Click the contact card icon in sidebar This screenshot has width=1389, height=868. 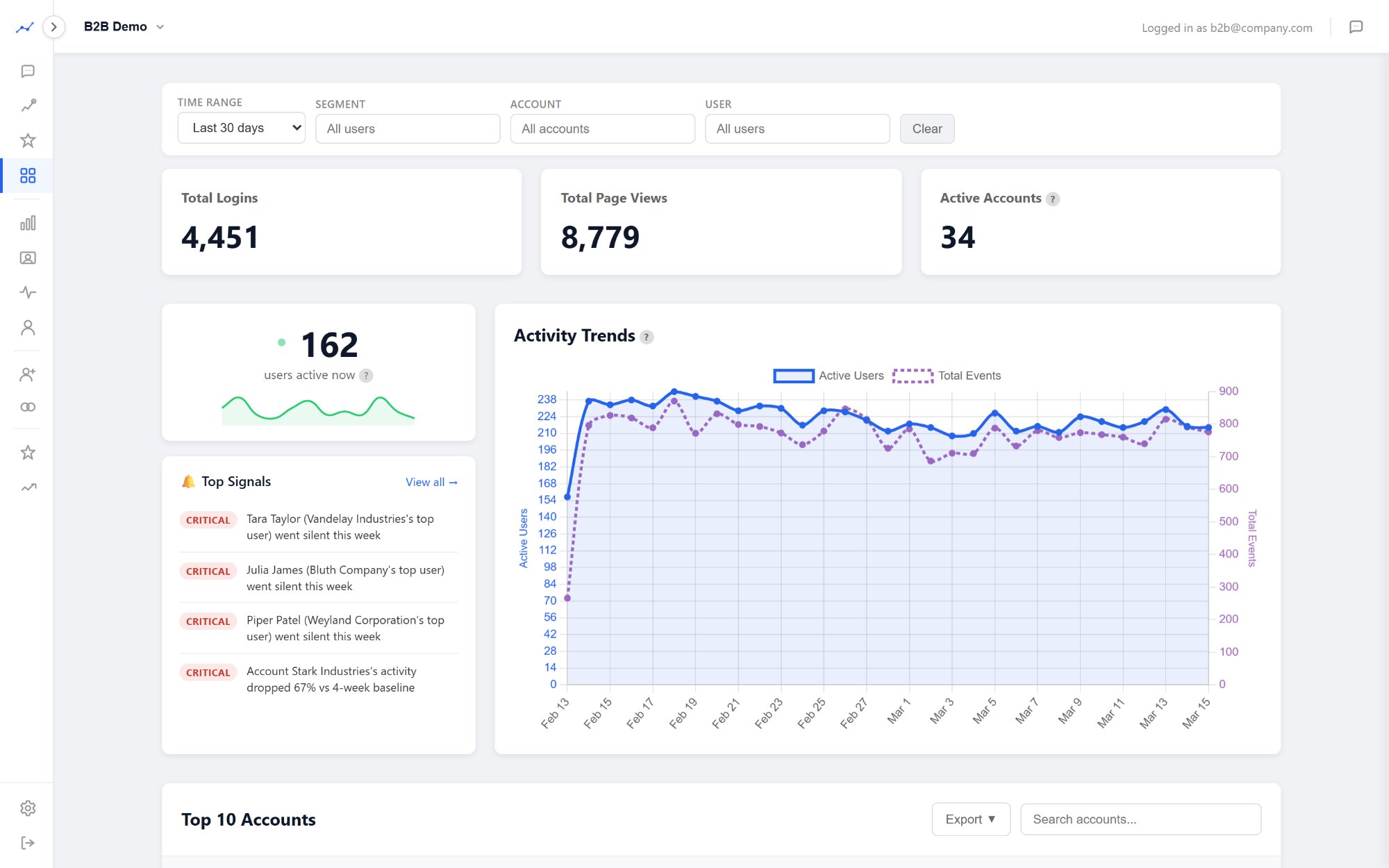[x=28, y=258]
